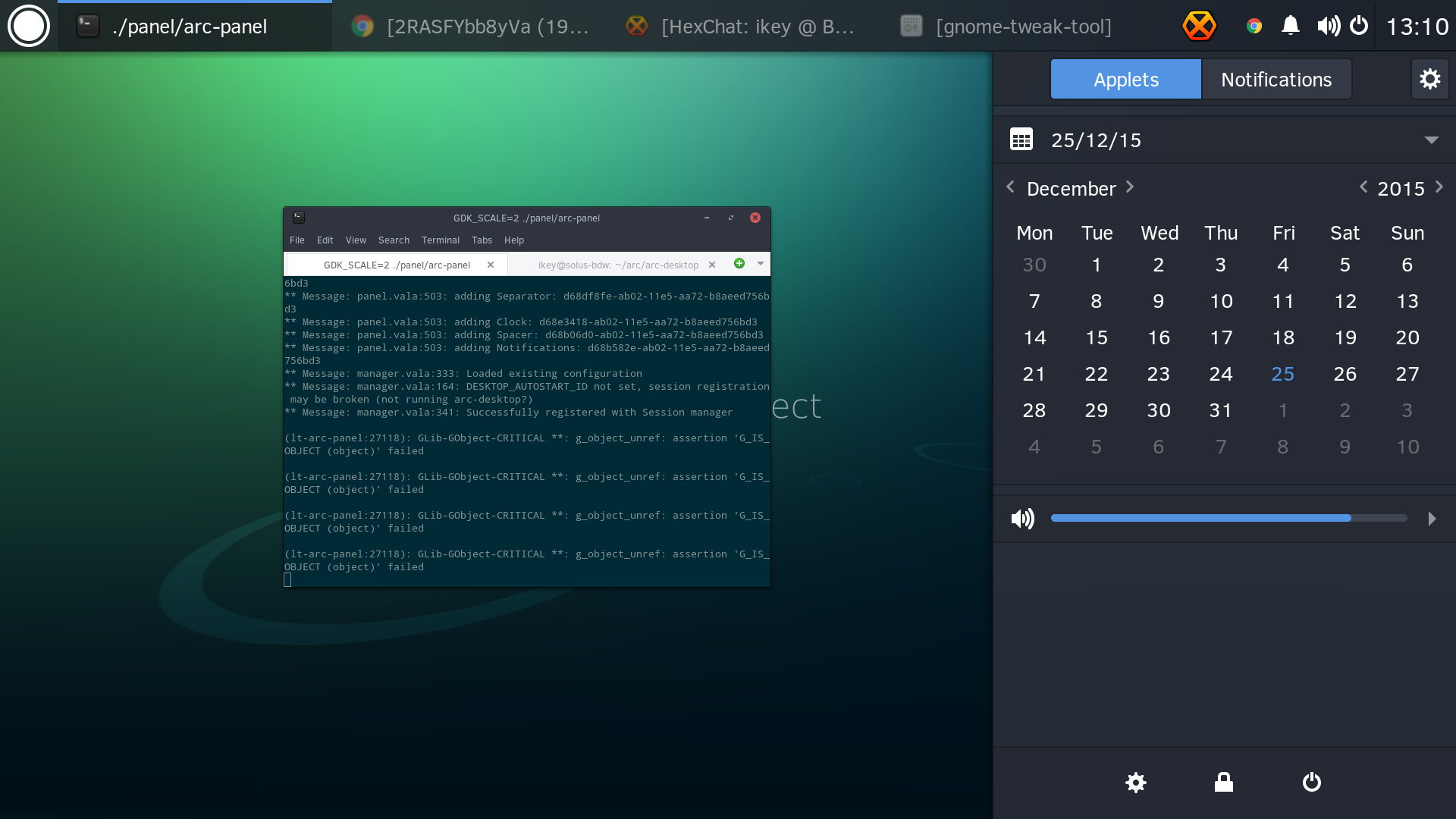This screenshot has width=1456, height=819.
Task: Select December 1 in calendar
Action: 1097,265
